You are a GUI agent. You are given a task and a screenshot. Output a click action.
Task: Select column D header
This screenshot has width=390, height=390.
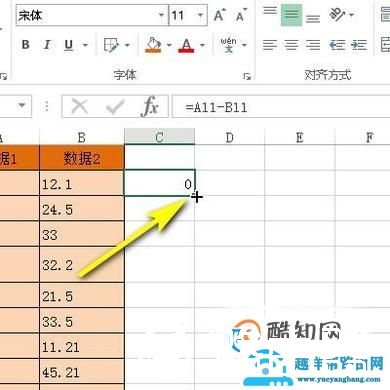(x=230, y=137)
